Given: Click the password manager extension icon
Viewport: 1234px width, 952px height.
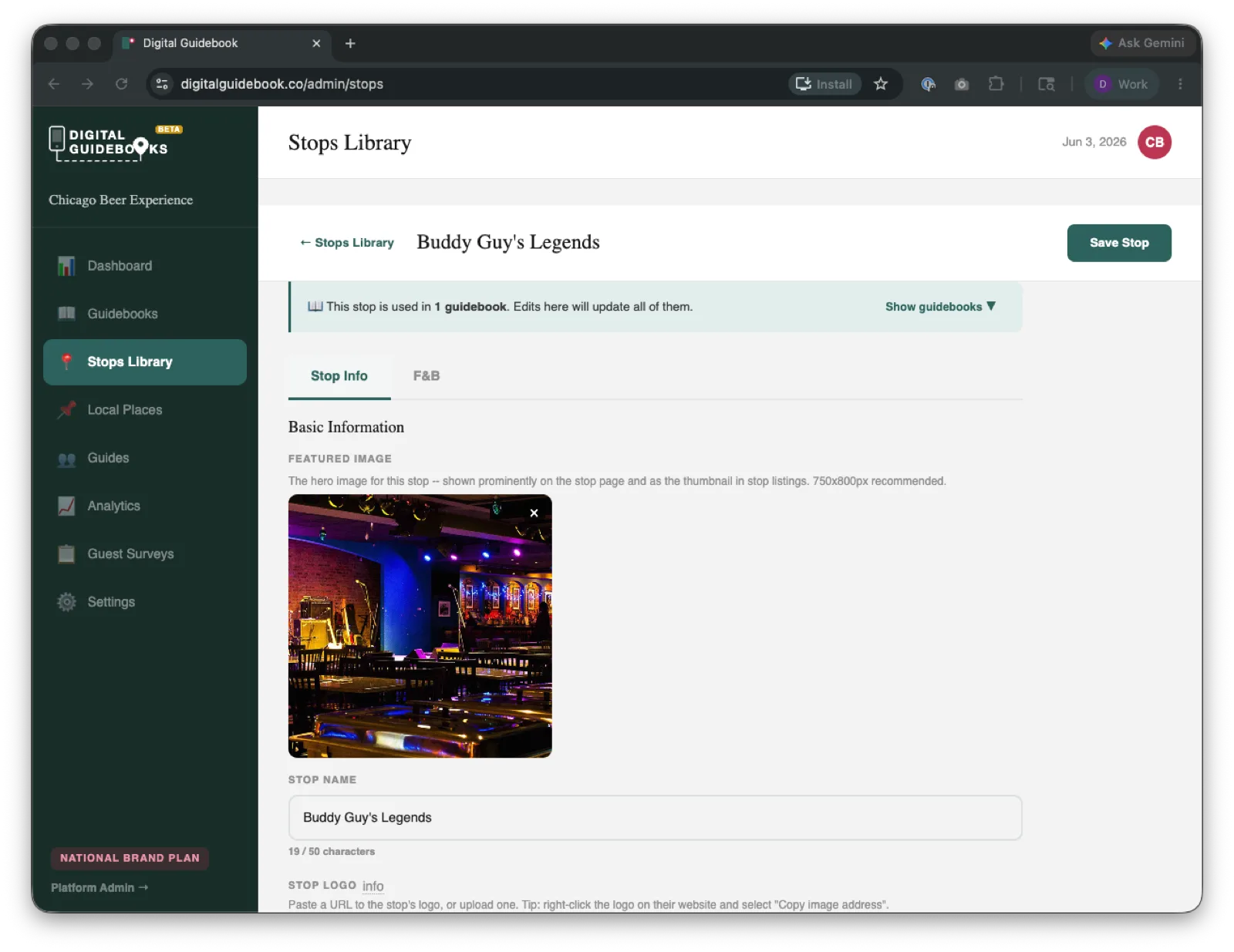Looking at the screenshot, I should pyautogui.click(x=928, y=84).
